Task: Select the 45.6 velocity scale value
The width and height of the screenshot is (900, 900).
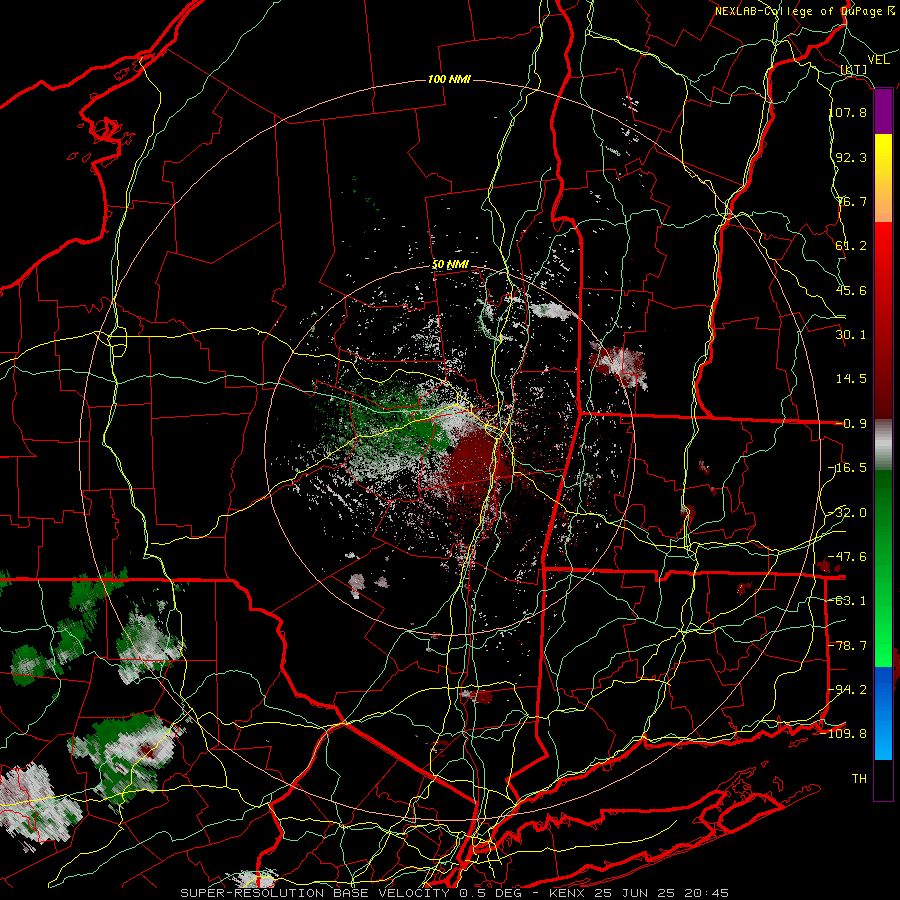Action: point(851,290)
